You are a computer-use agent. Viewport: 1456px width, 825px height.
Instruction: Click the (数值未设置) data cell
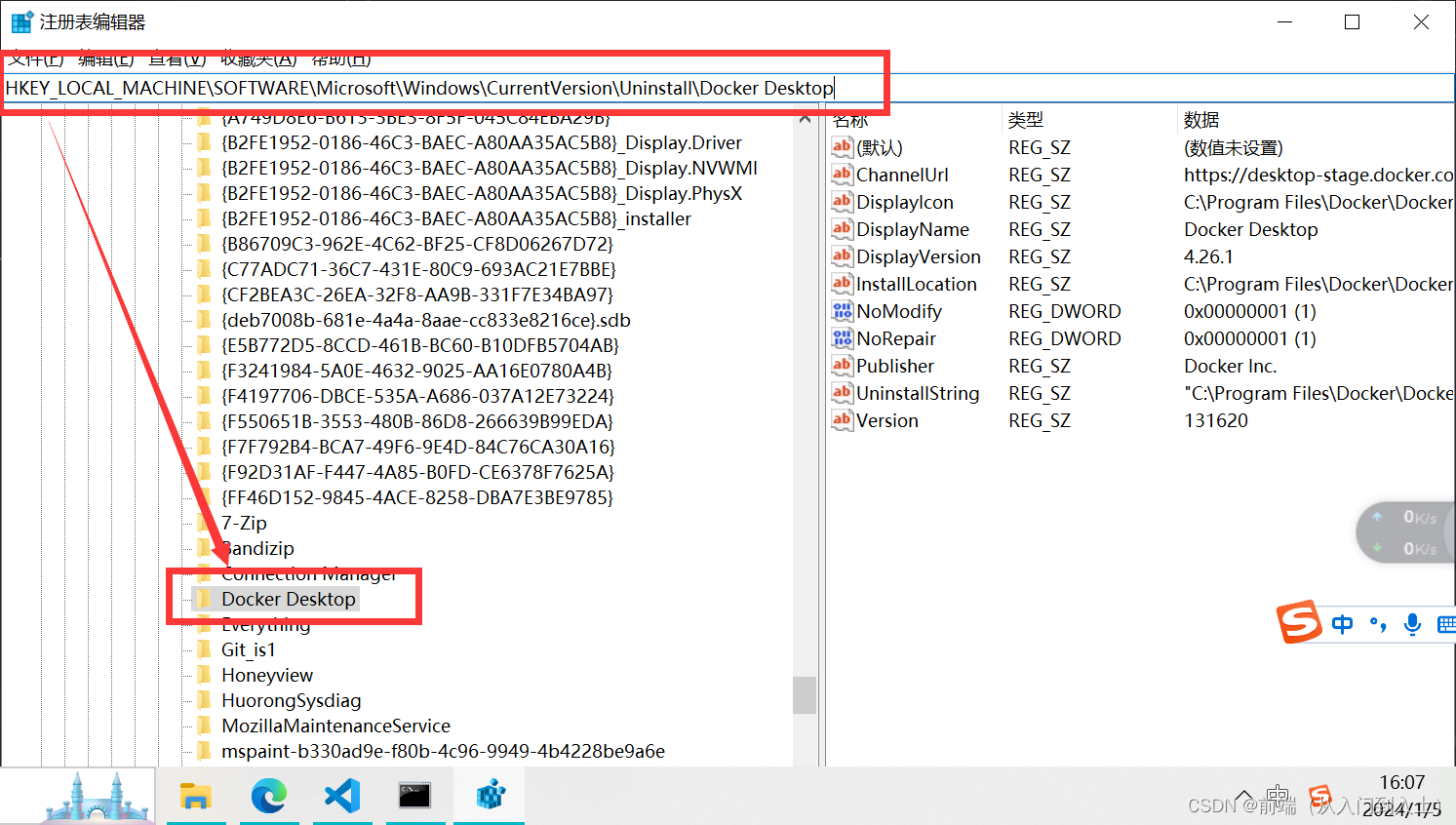[x=1234, y=147]
